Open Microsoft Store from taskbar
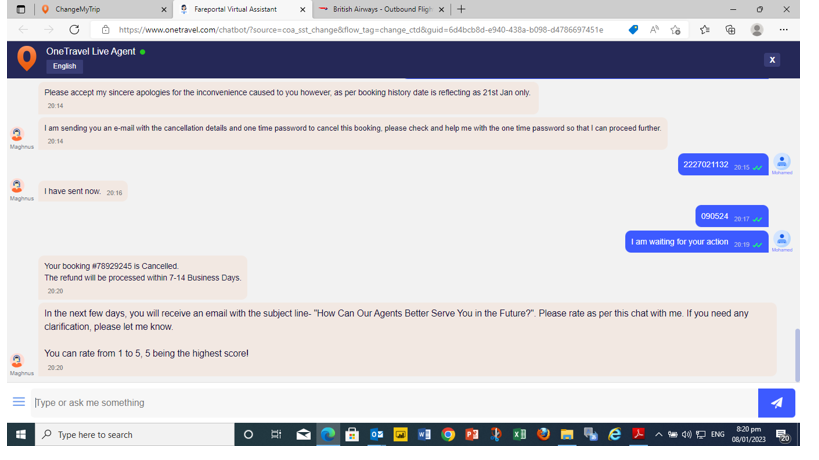The image size is (819, 460). 352,434
